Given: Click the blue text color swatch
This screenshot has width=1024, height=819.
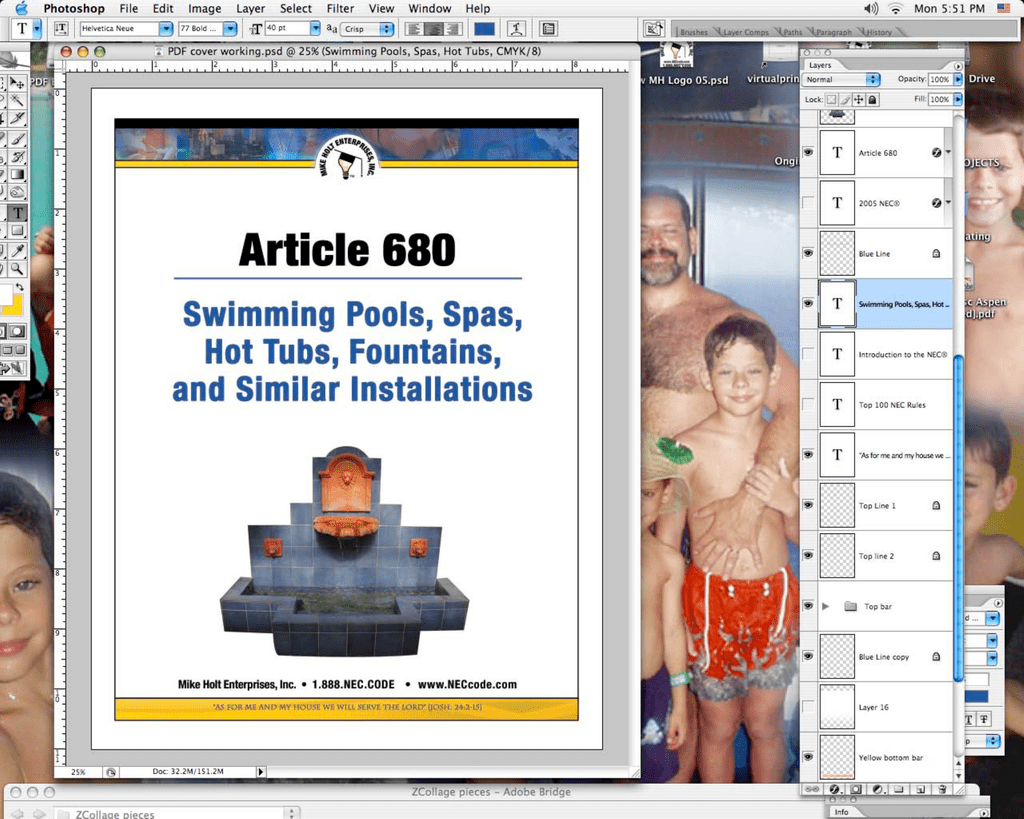Looking at the screenshot, I should coord(484,29).
